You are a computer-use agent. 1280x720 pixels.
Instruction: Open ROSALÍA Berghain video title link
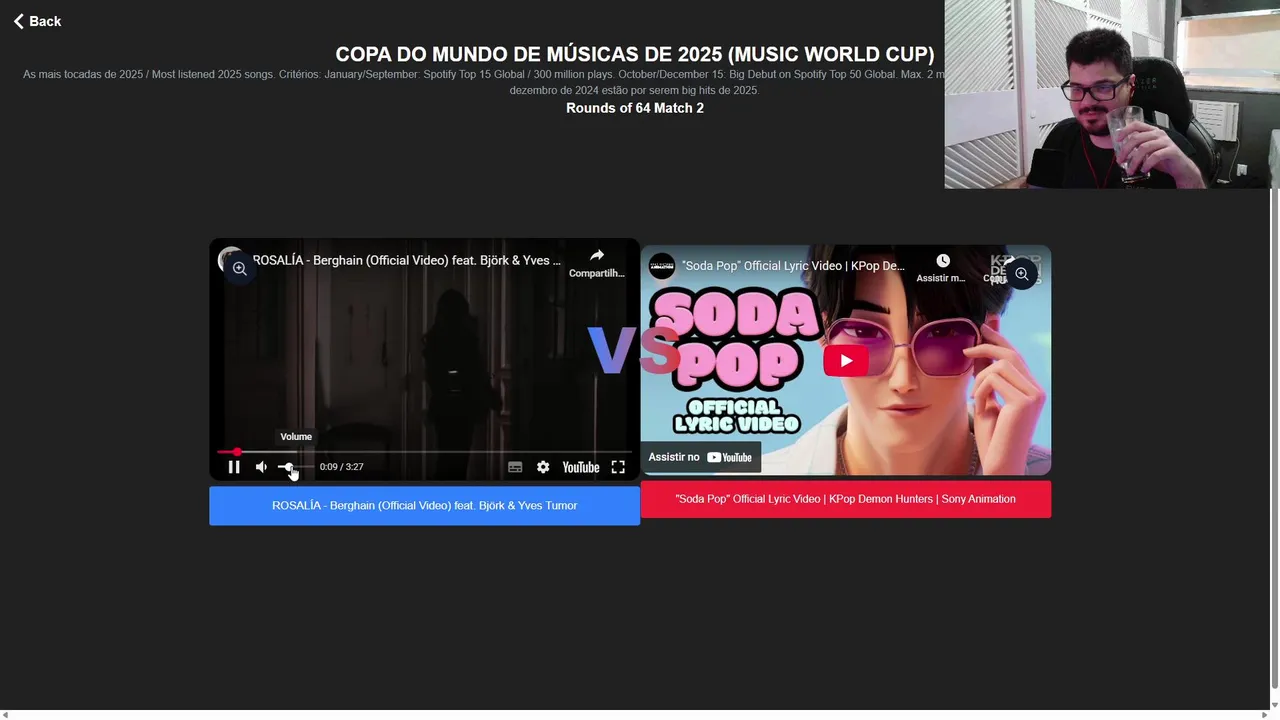tap(406, 260)
